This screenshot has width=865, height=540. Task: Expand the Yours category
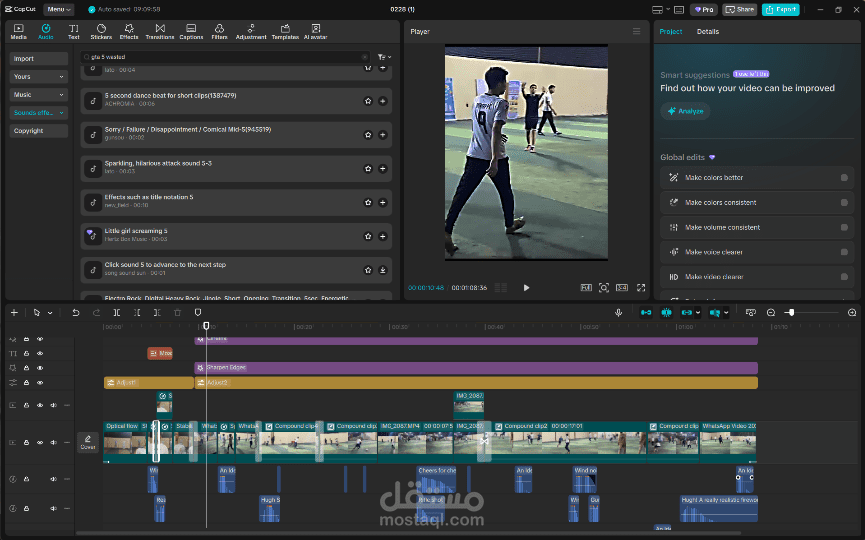pos(39,77)
